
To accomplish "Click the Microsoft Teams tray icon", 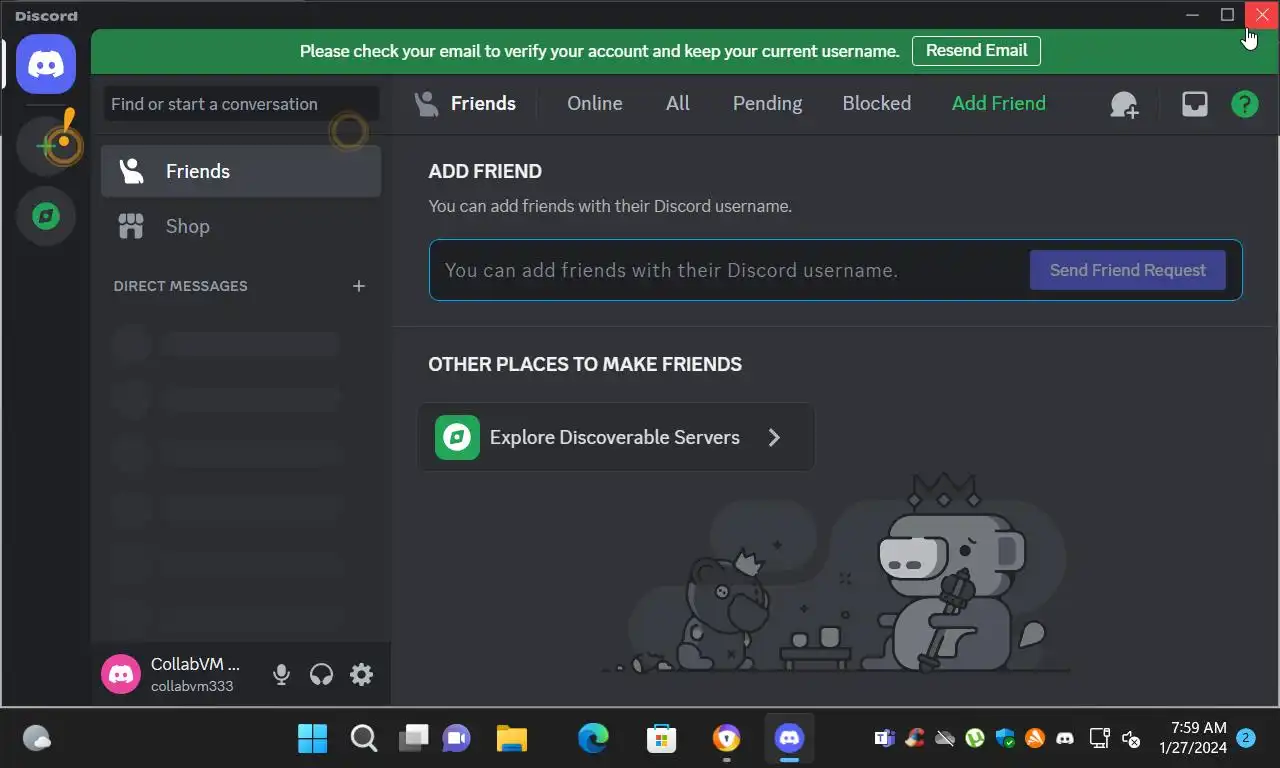I will point(884,739).
